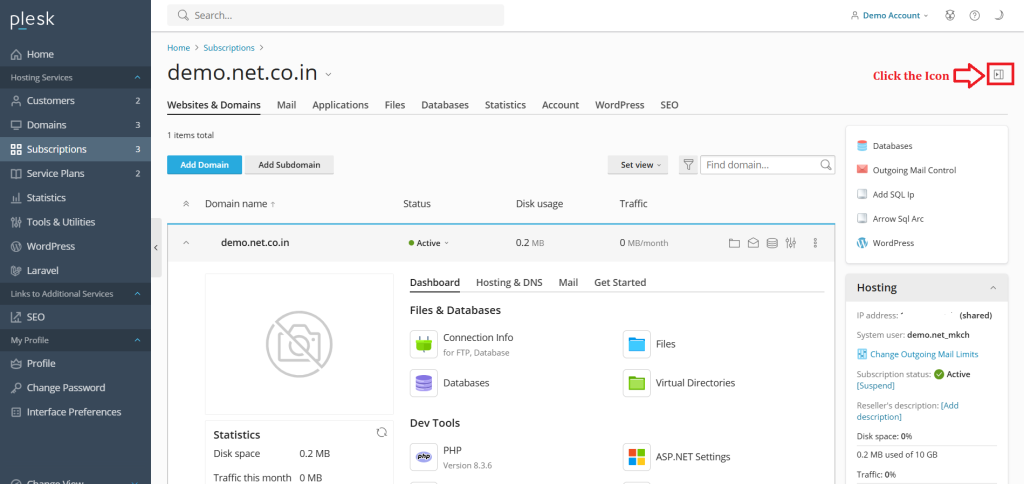Switch to the top Databases tab

445,105
